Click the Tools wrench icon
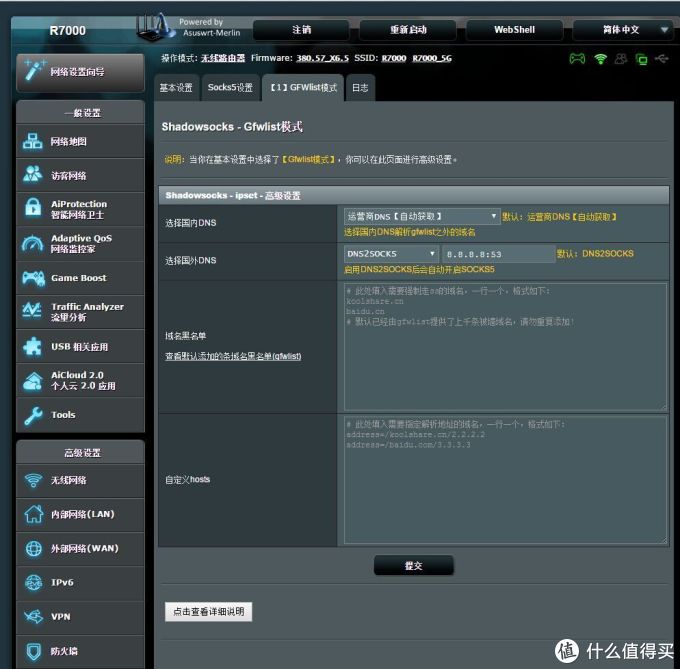Screen dimensions: 680x669 [33, 415]
